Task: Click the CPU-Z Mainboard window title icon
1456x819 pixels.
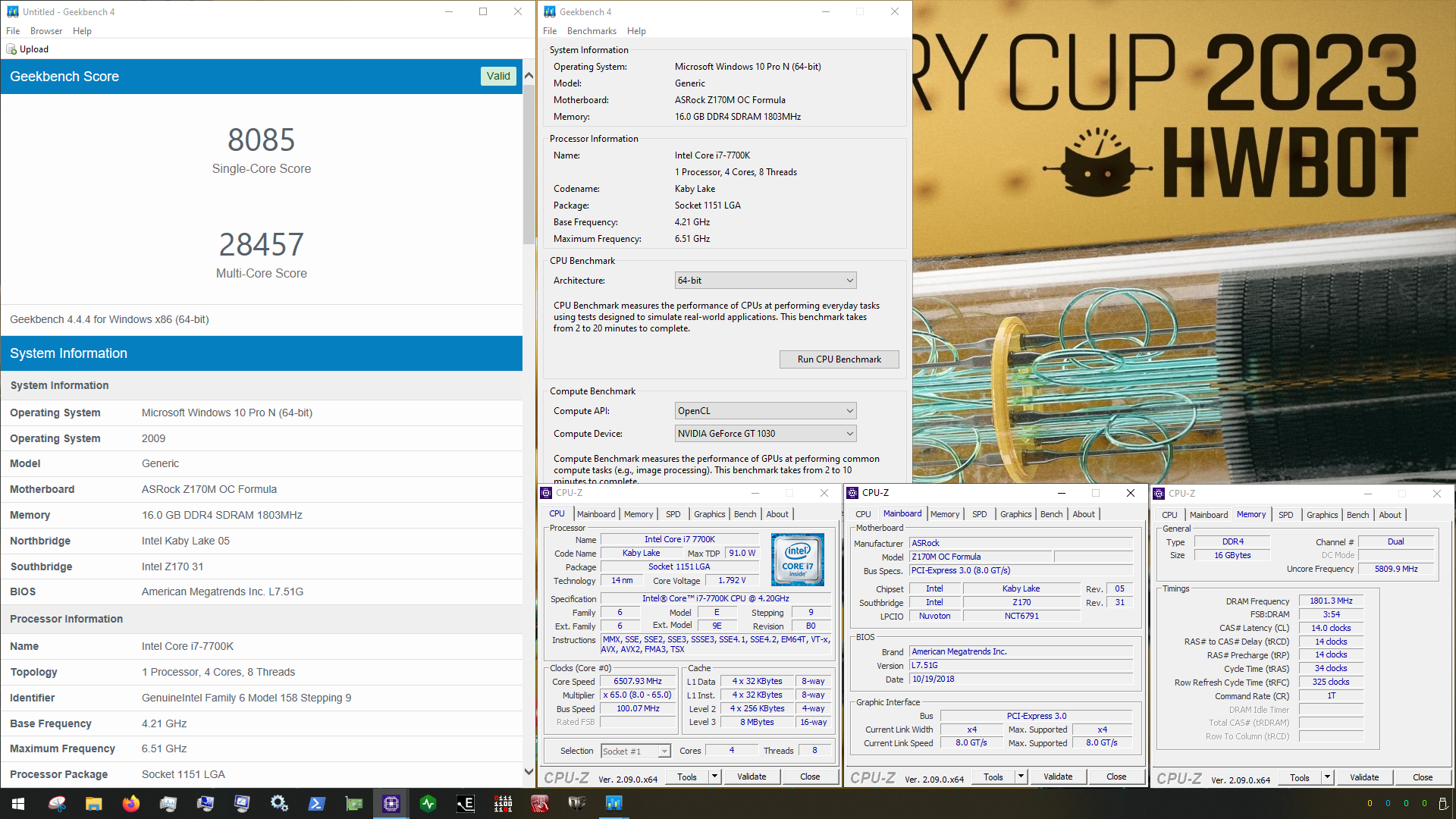Action: point(852,493)
